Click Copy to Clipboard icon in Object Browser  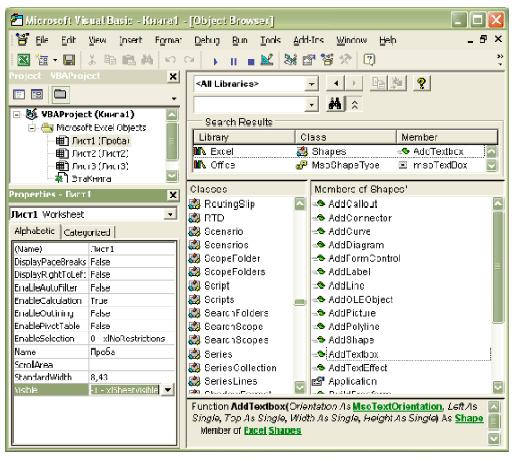(379, 83)
